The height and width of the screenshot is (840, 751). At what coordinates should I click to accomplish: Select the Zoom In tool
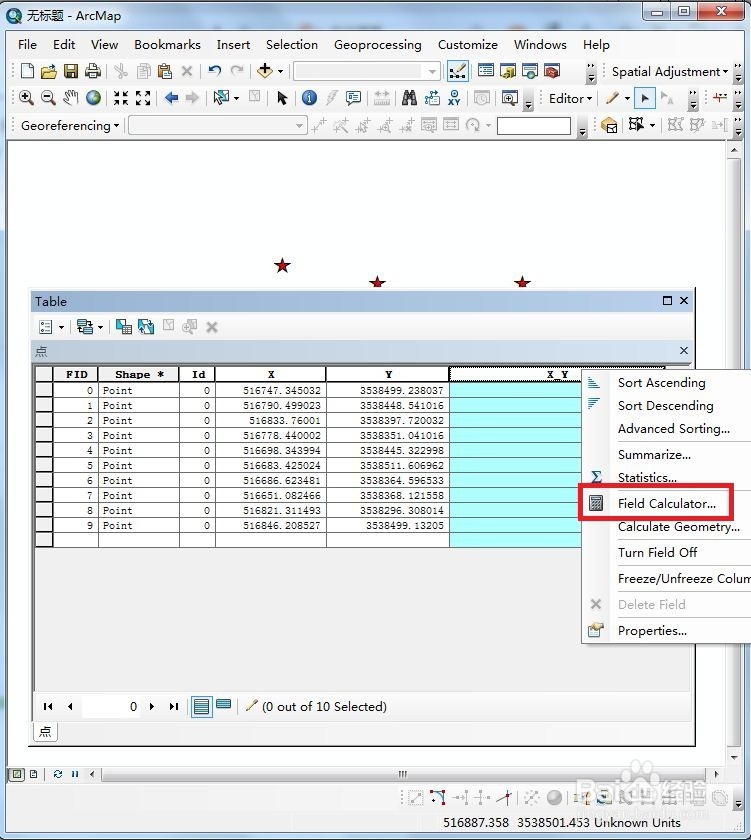(26, 98)
